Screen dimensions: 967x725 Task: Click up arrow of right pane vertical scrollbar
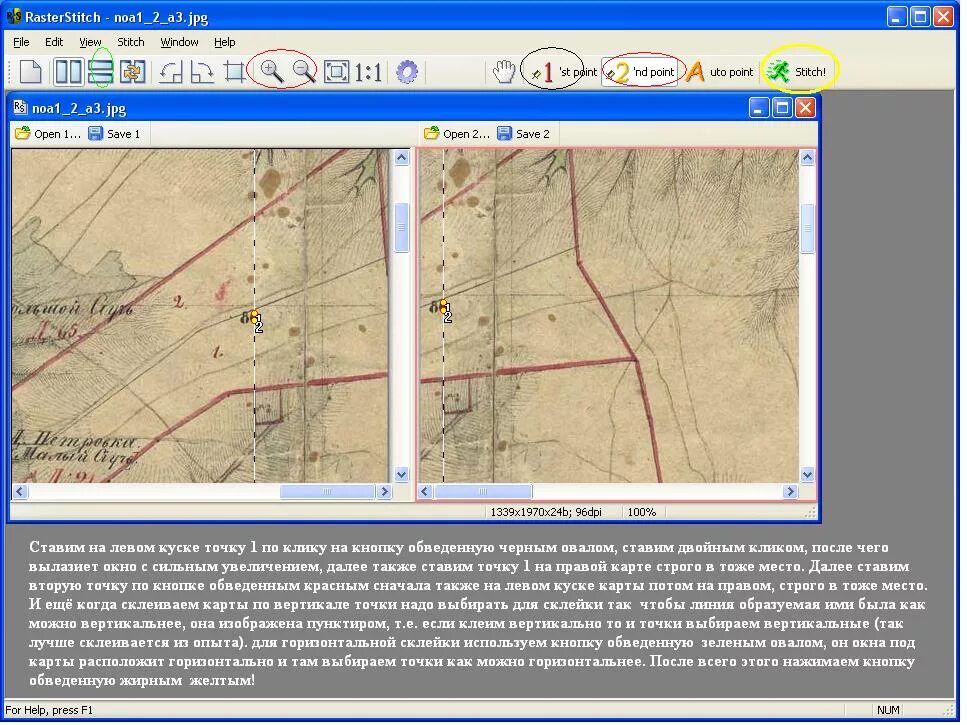coord(807,158)
